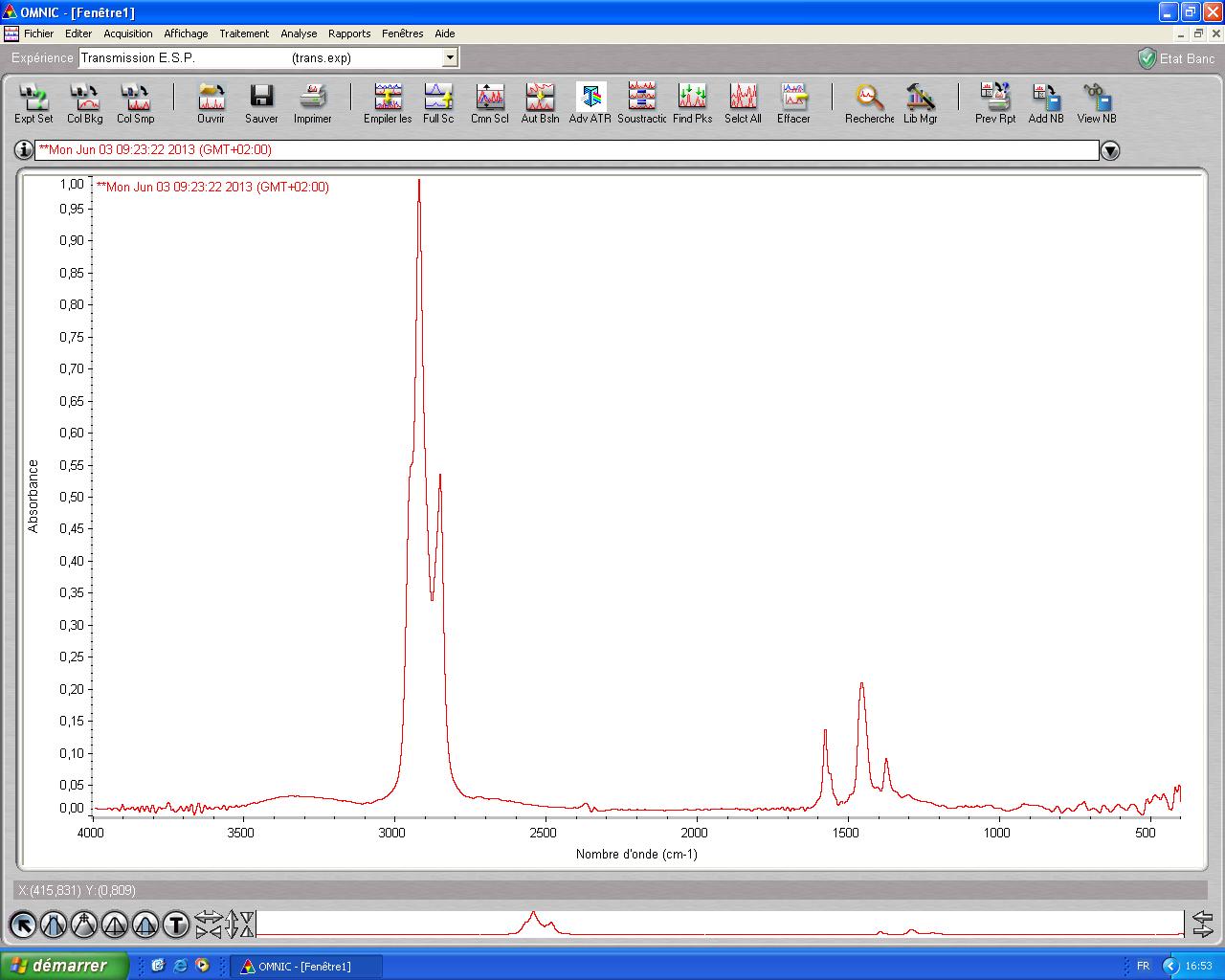Screen dimensions: 1225x980
Task: Click horizontal expand/contract arrows
Action: point(208,924)
